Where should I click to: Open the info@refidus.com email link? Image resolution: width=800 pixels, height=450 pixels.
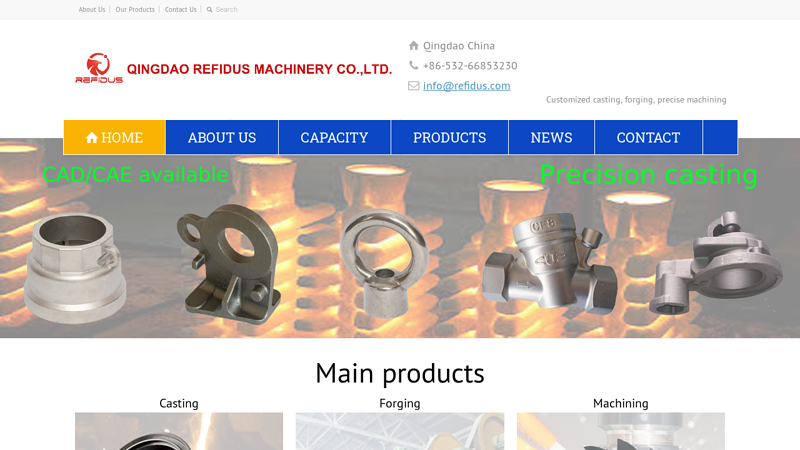(x=466, y=86)
